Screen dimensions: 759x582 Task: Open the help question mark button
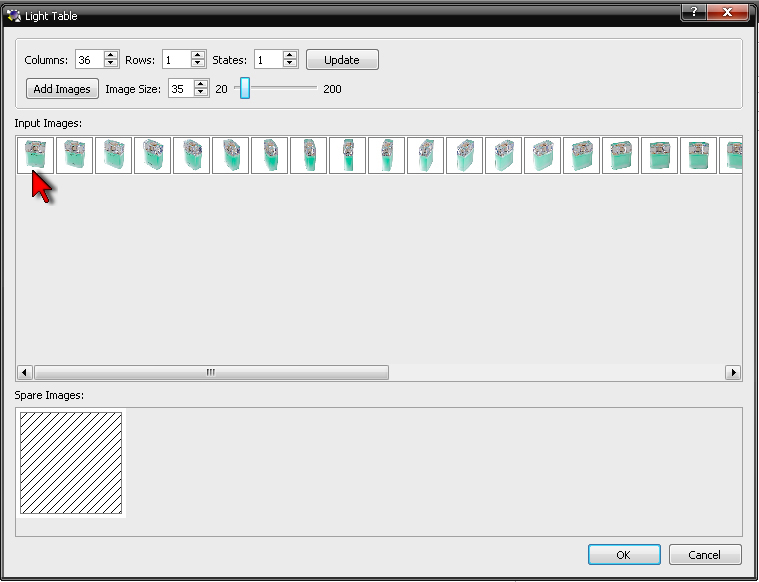(693, 12)
